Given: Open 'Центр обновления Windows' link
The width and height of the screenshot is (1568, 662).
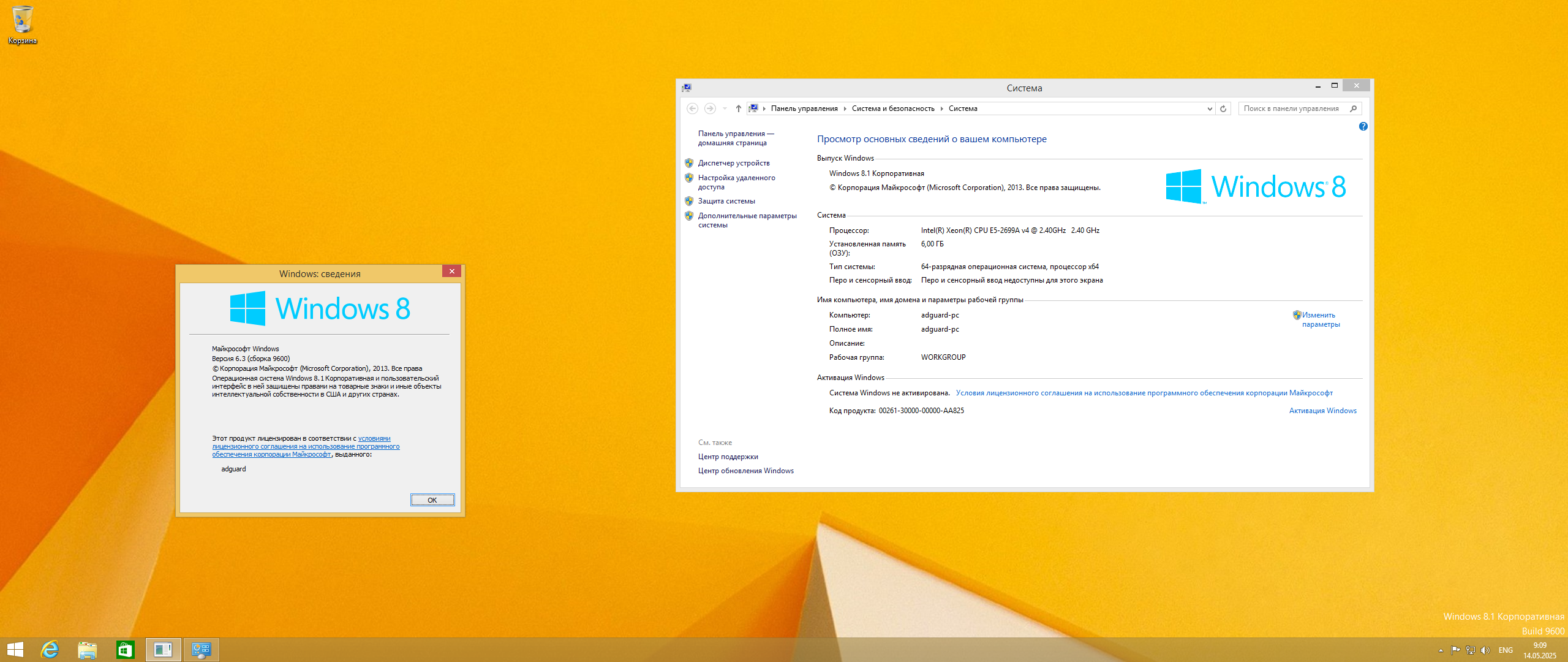Looking at the screenshot, I should tap(745, 471).
